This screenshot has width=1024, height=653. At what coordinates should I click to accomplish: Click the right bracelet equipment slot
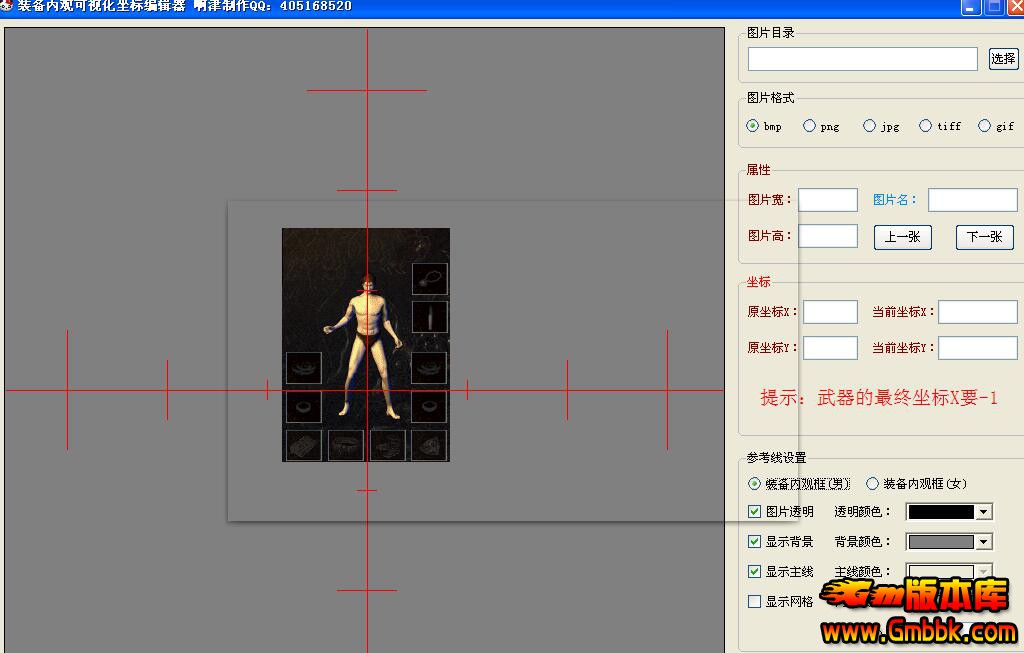[x=429, y=368]
